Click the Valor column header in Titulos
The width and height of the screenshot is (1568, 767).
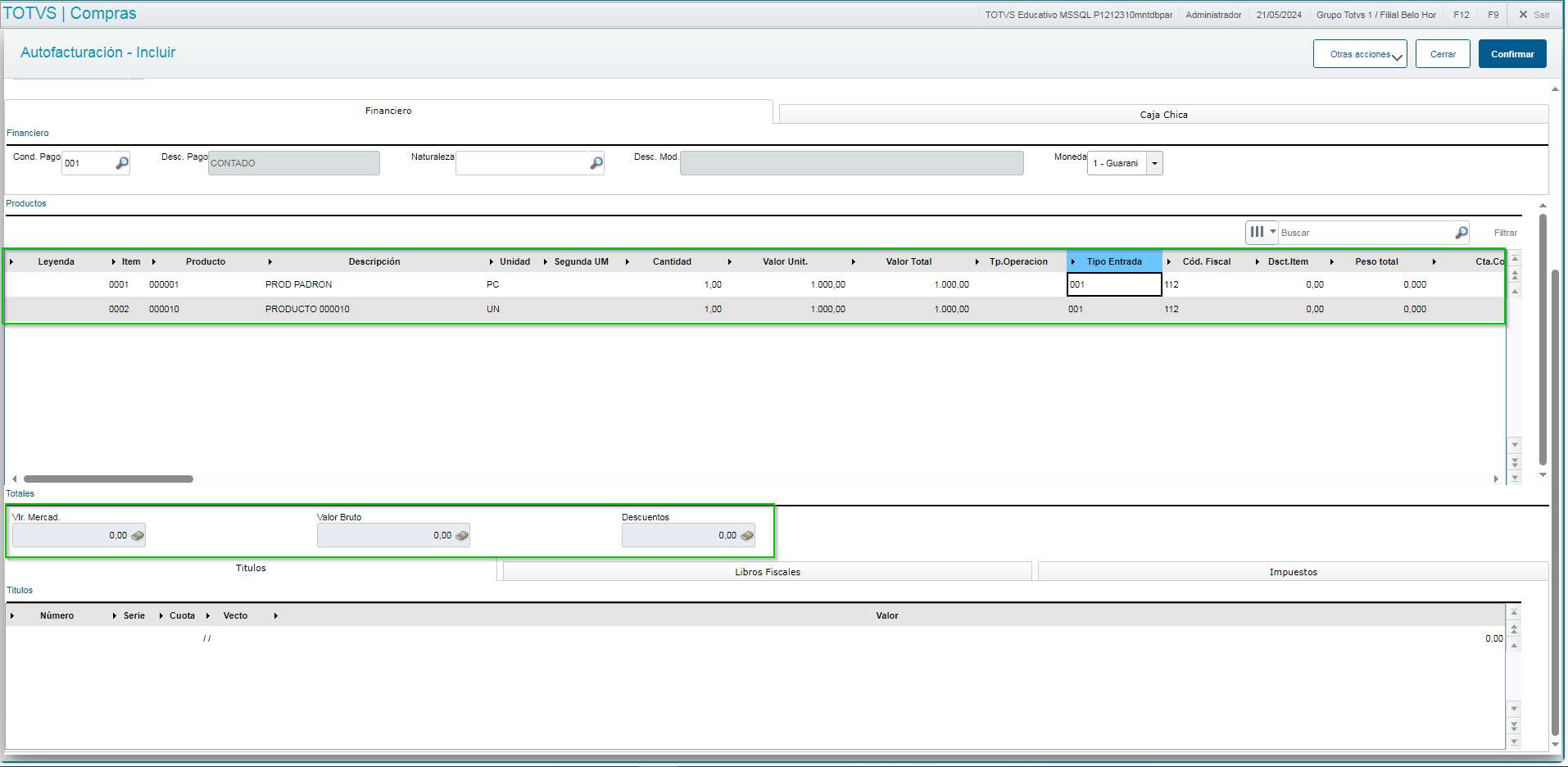click(887, 615)
